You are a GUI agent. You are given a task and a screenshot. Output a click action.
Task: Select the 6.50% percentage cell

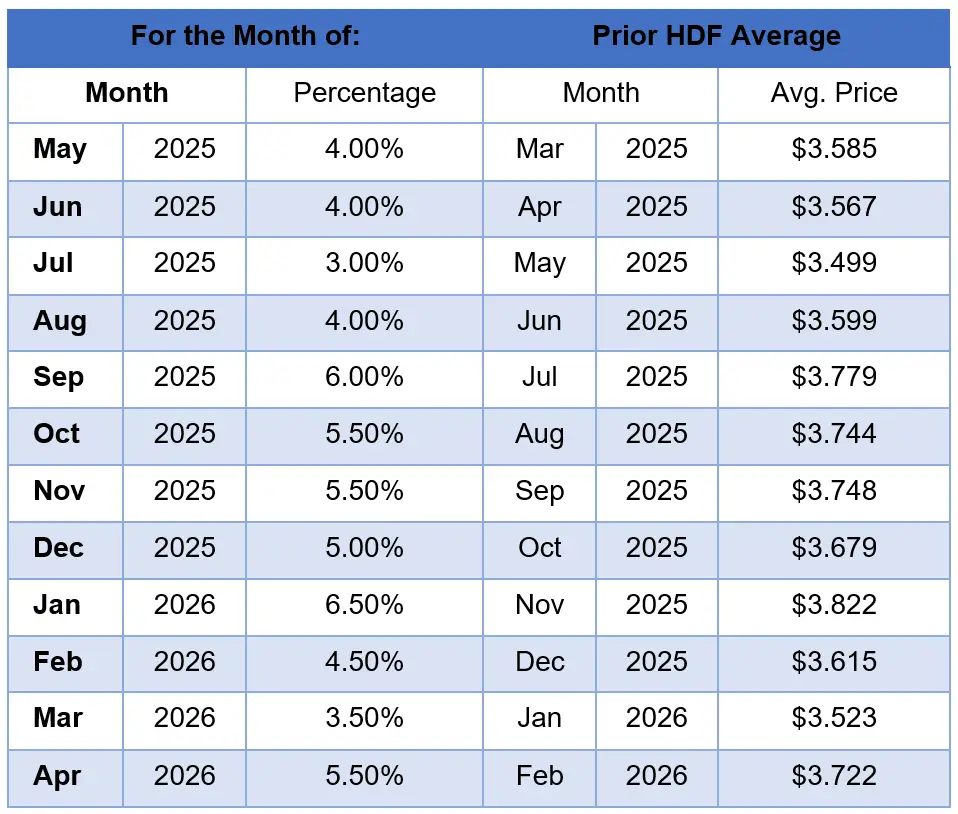pos(364,605)
